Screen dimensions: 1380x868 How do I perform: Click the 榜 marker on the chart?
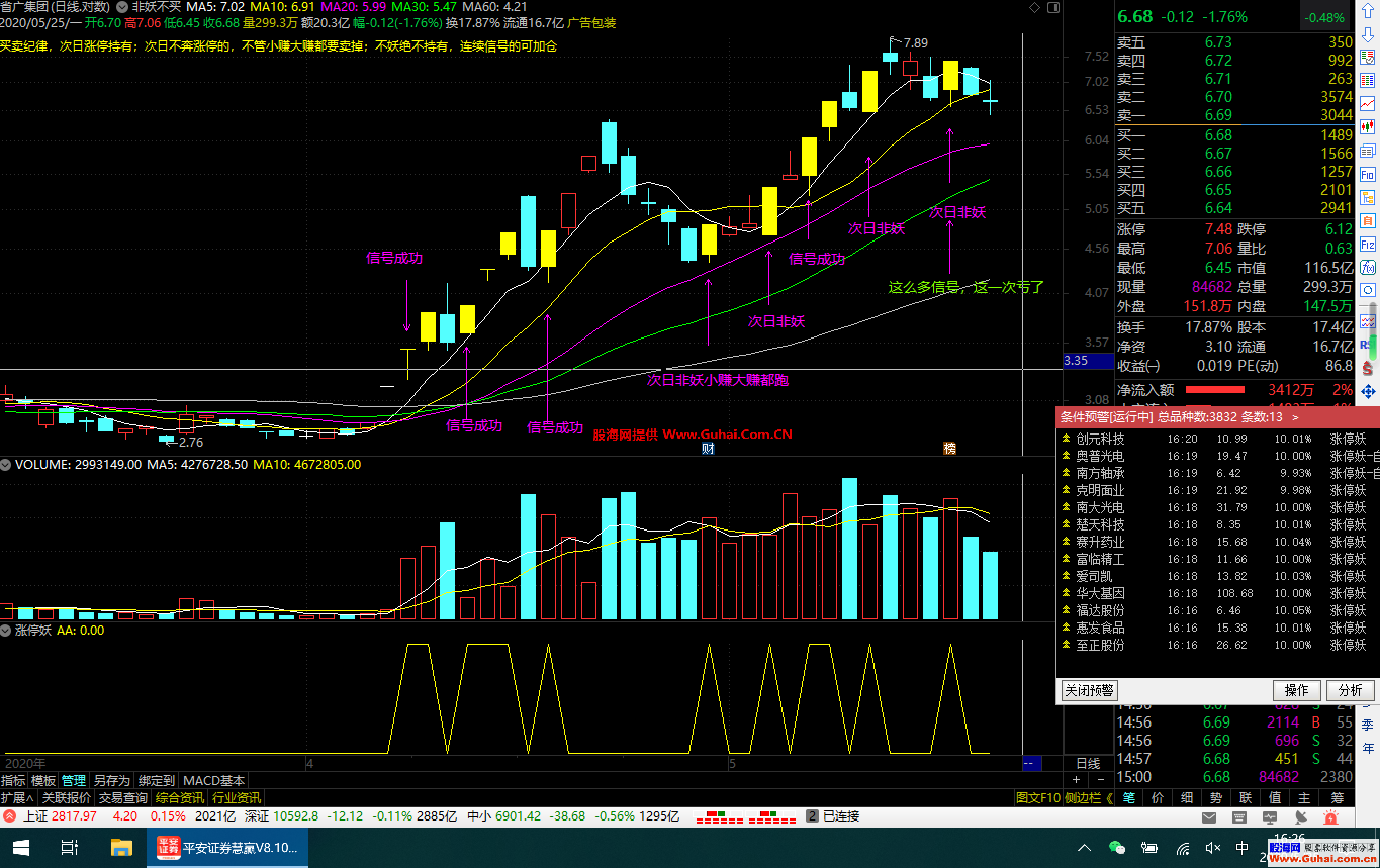[950, 448]
